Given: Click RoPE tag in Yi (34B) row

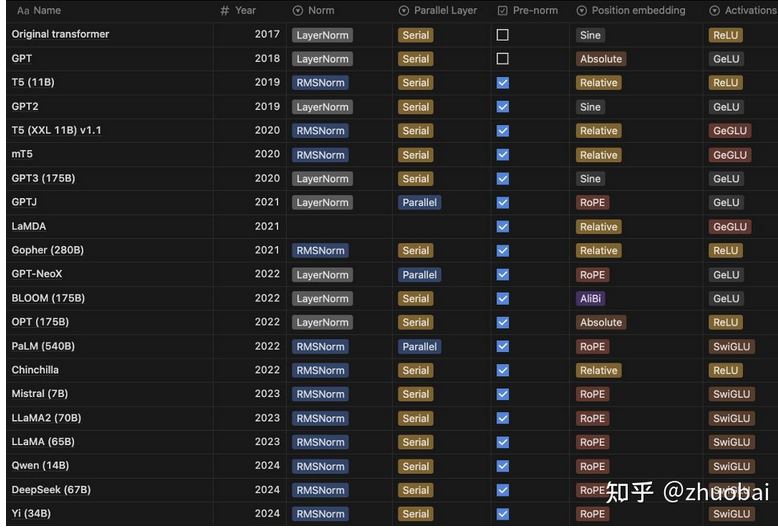Looking at the screenshot, I should pos(592,514).
